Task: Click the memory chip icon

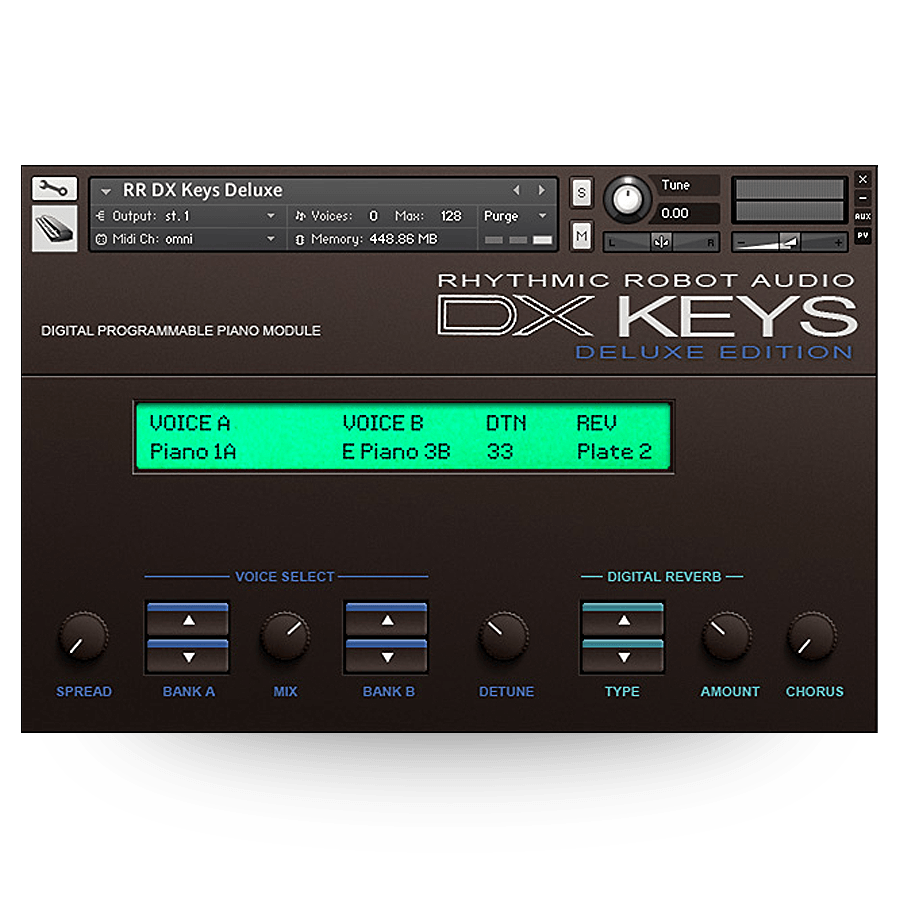Action: click(300, 239)
